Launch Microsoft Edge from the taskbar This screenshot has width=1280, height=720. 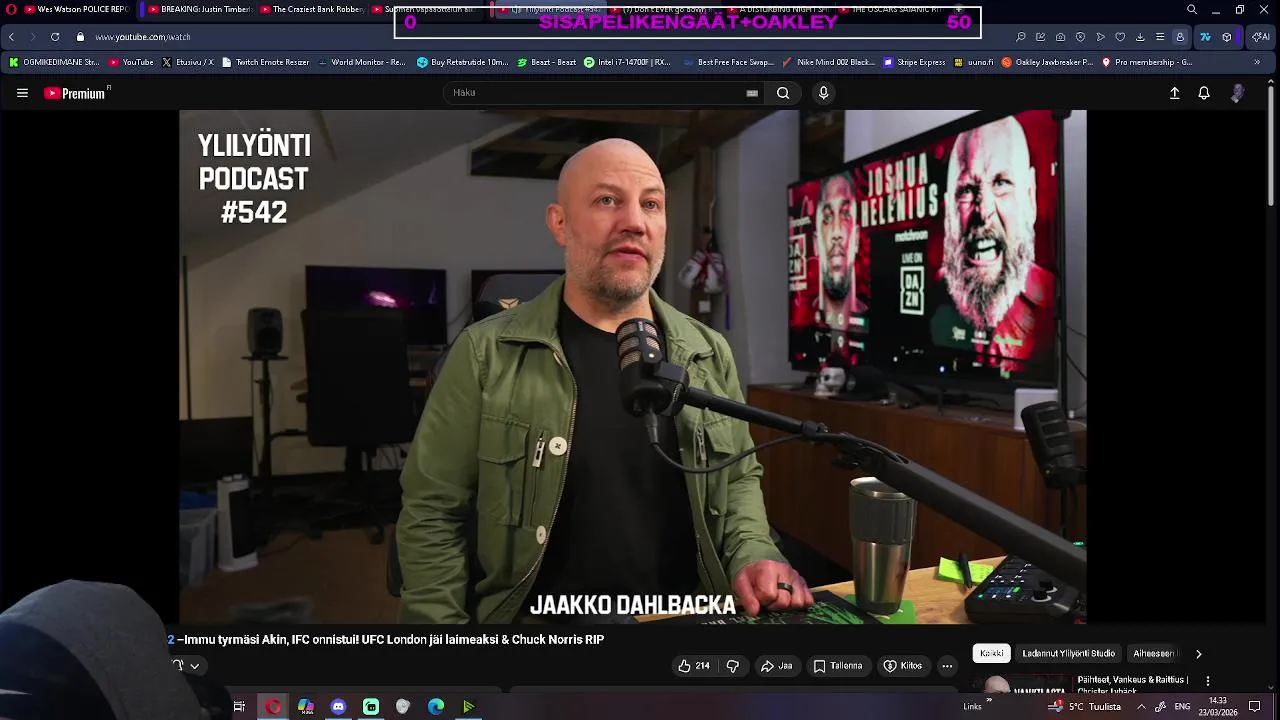436,707
